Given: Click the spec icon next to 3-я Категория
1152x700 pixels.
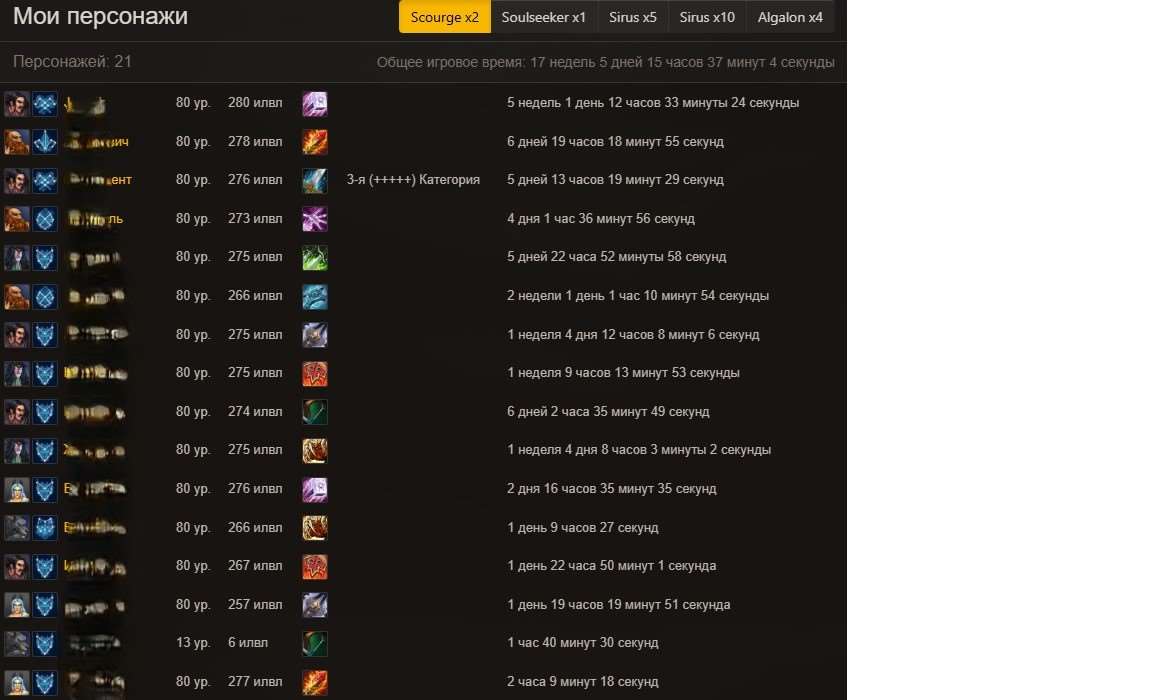Looking at the screenshot, I should click(x=315, y=180).
